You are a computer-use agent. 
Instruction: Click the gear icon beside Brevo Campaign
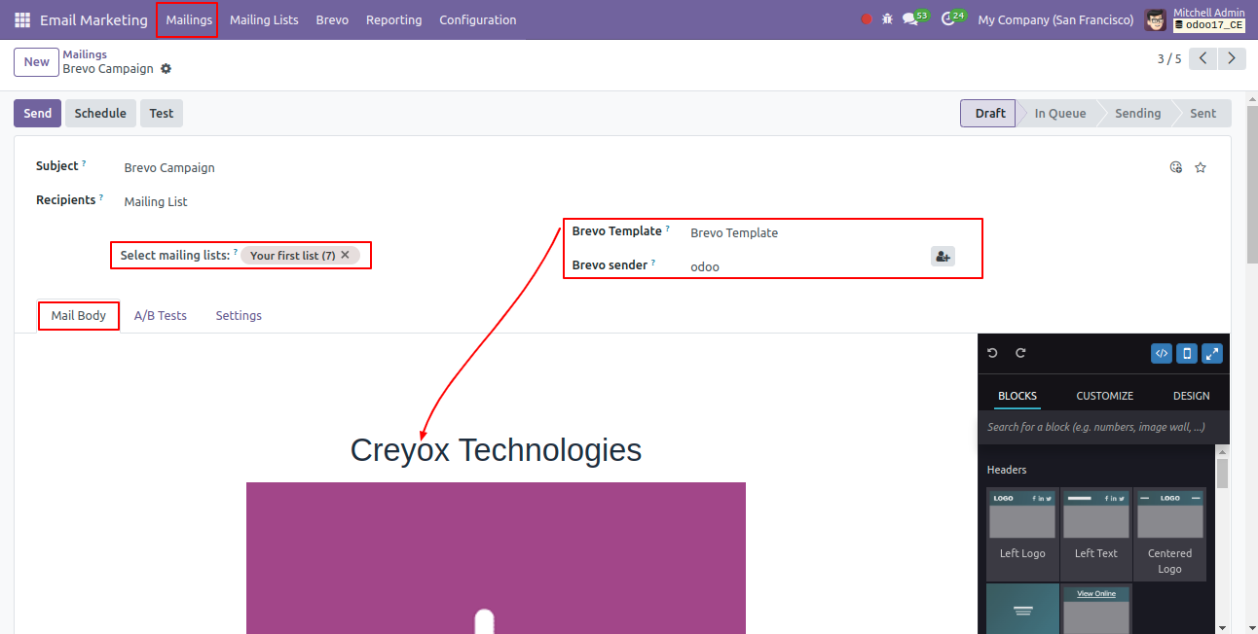(x=166, y=69)
